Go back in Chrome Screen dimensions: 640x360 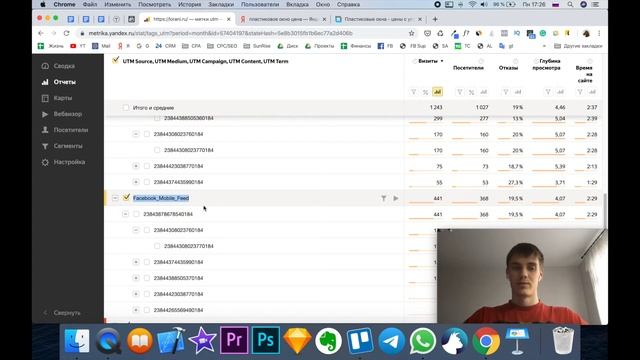coord(41,33)
